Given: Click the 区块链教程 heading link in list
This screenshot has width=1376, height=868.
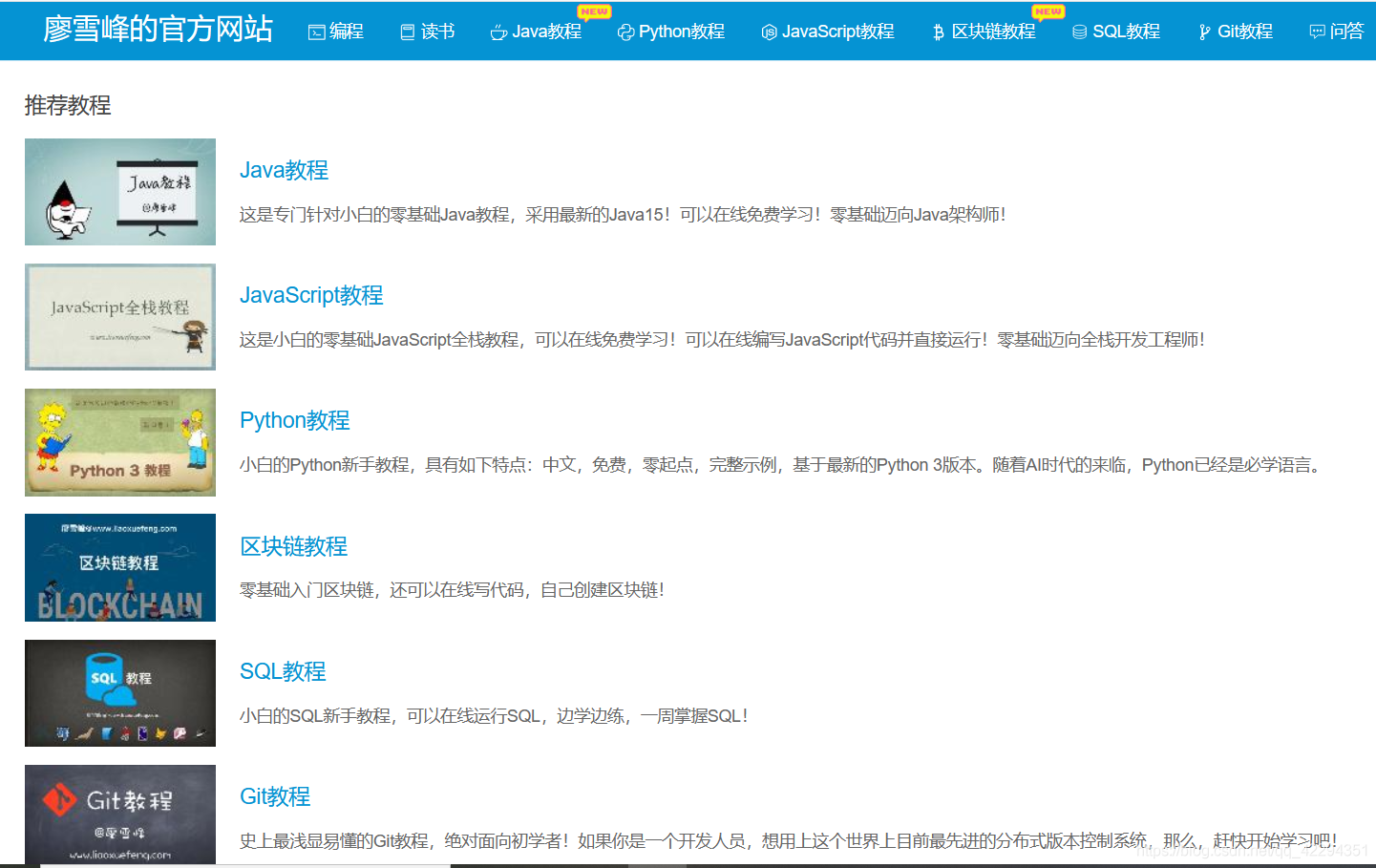Looking at the screenshot, I should tap(293, 546).
